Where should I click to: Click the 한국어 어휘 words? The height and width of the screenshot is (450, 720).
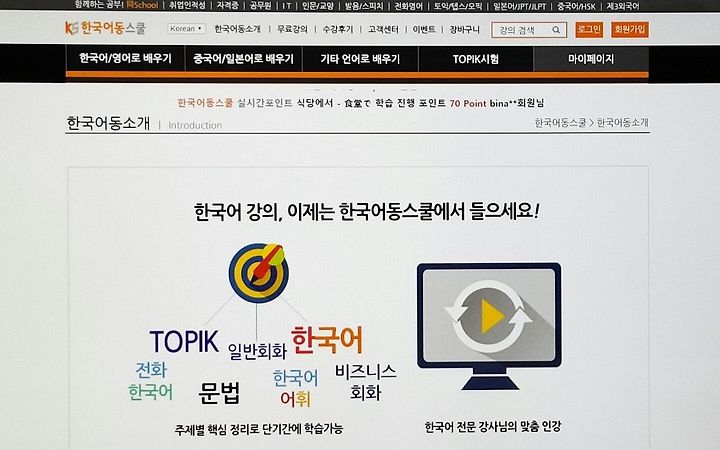coord(295,388)
